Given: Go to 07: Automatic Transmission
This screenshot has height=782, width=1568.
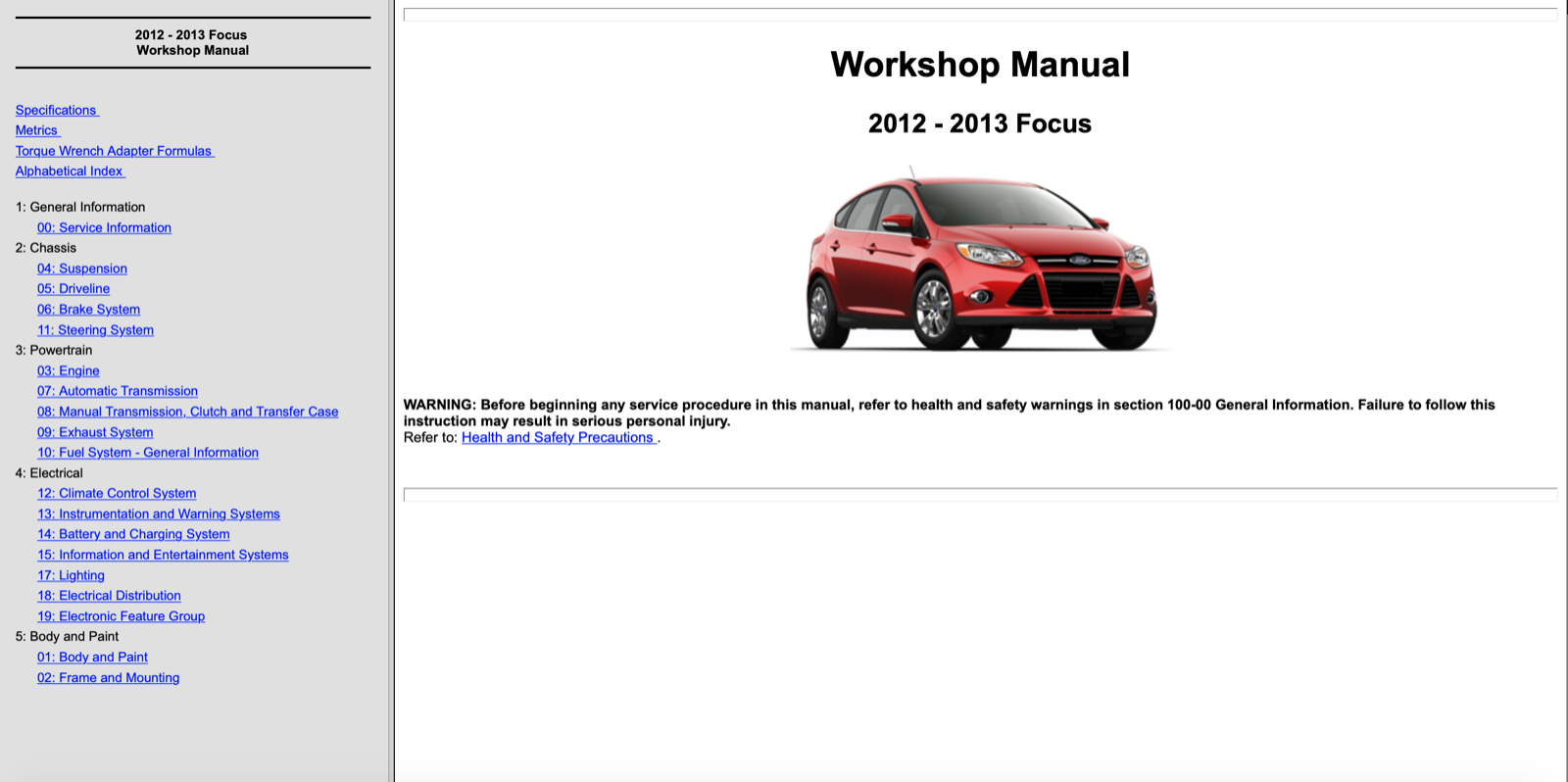Looking at the screenshot, I should pyautogui.click(x=118, y=391).
